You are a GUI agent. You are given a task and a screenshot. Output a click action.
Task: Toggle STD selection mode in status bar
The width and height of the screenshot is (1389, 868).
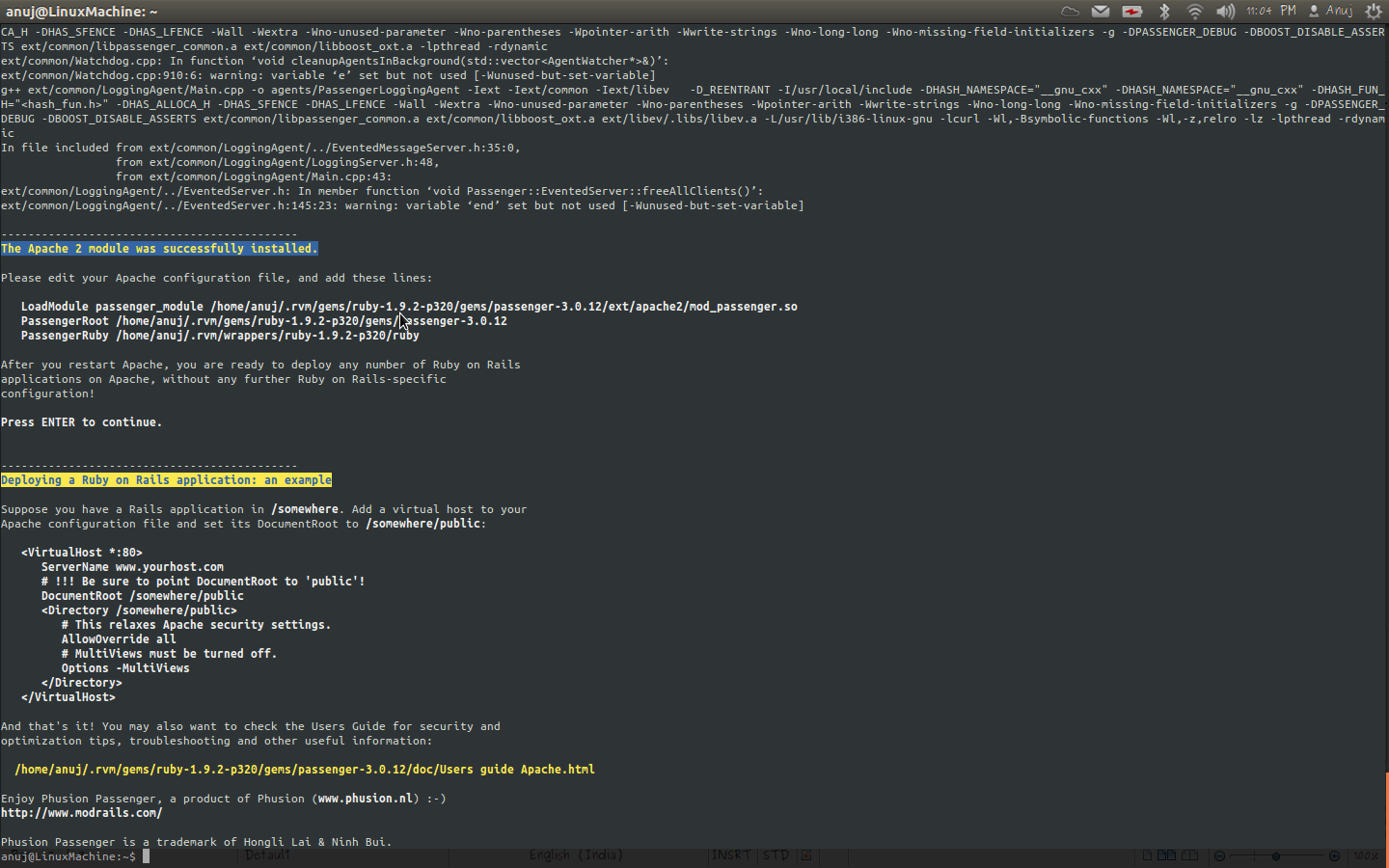coord(775,854)
